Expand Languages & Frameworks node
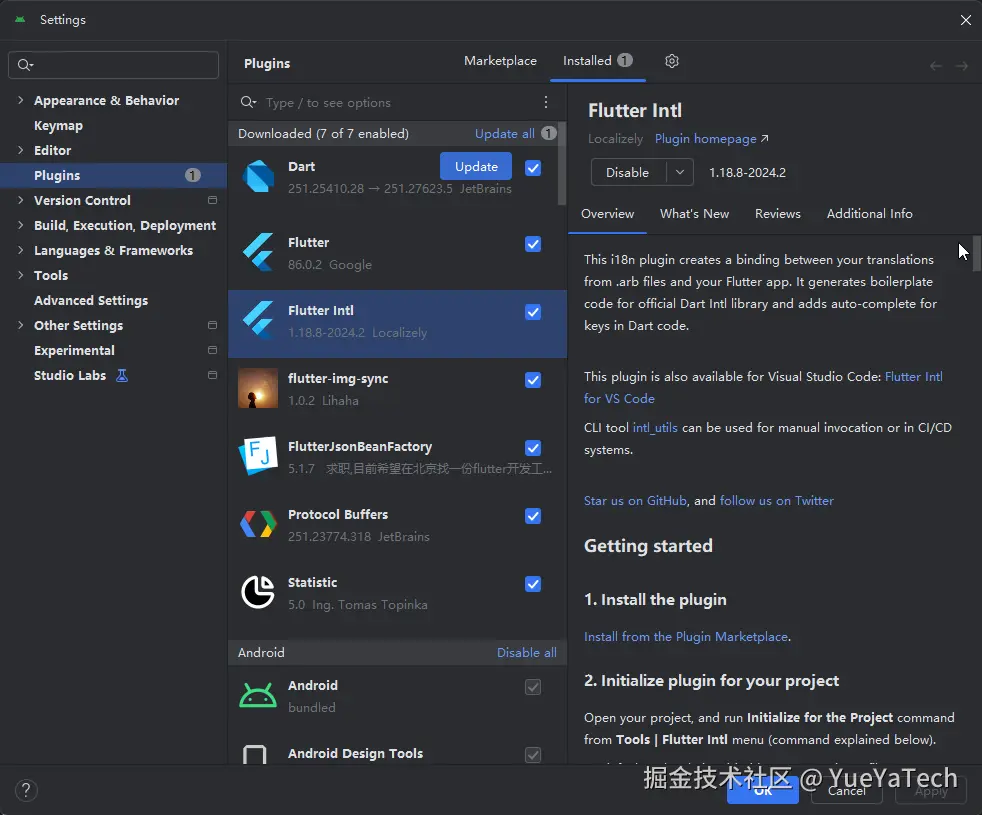The image size is (982, 815). [x=21, y=251]
